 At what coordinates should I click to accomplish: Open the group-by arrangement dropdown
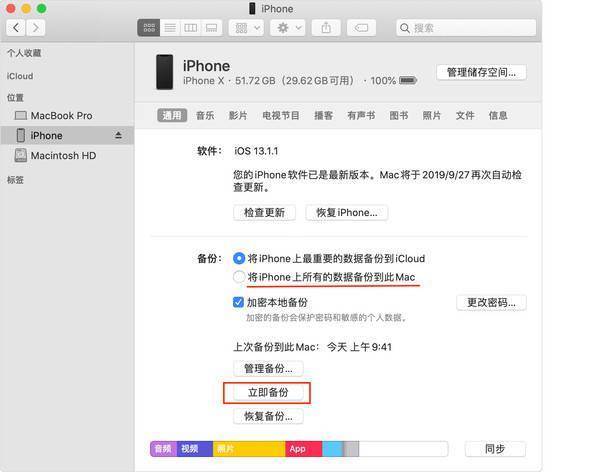(x=246, y=28)
